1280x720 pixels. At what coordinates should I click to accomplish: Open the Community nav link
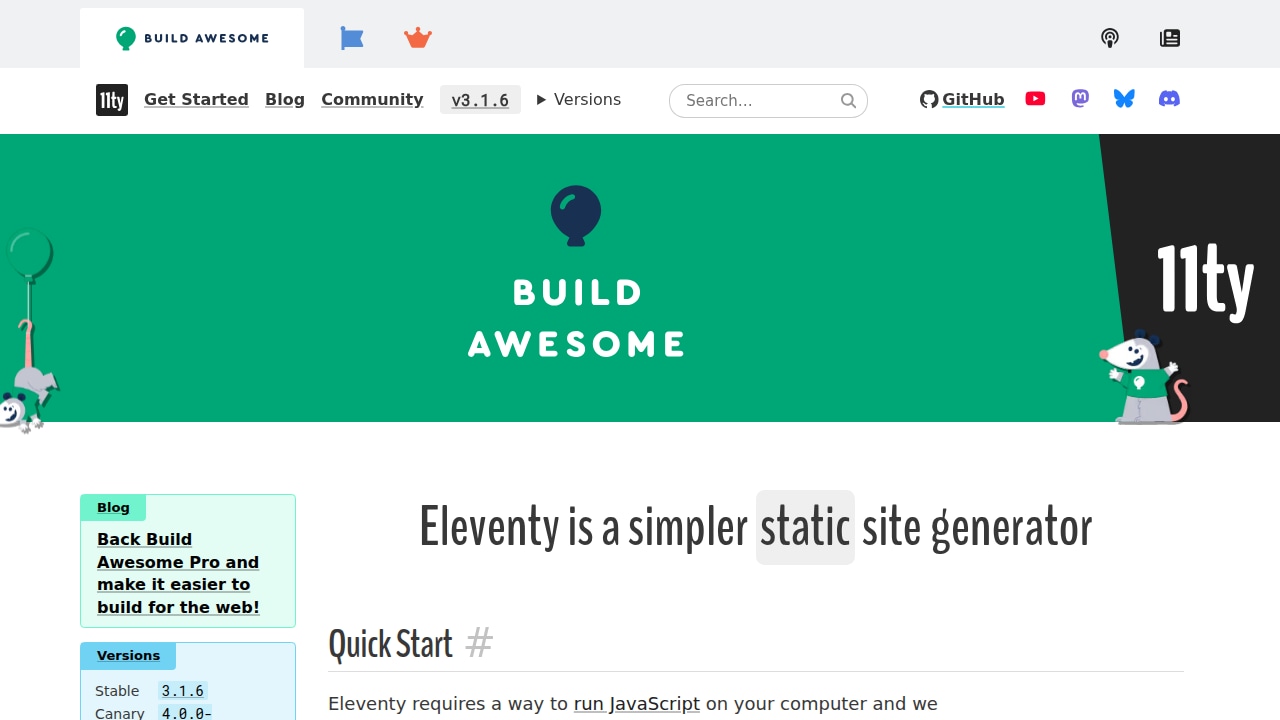pyautogui.click(x=372, y=100)
